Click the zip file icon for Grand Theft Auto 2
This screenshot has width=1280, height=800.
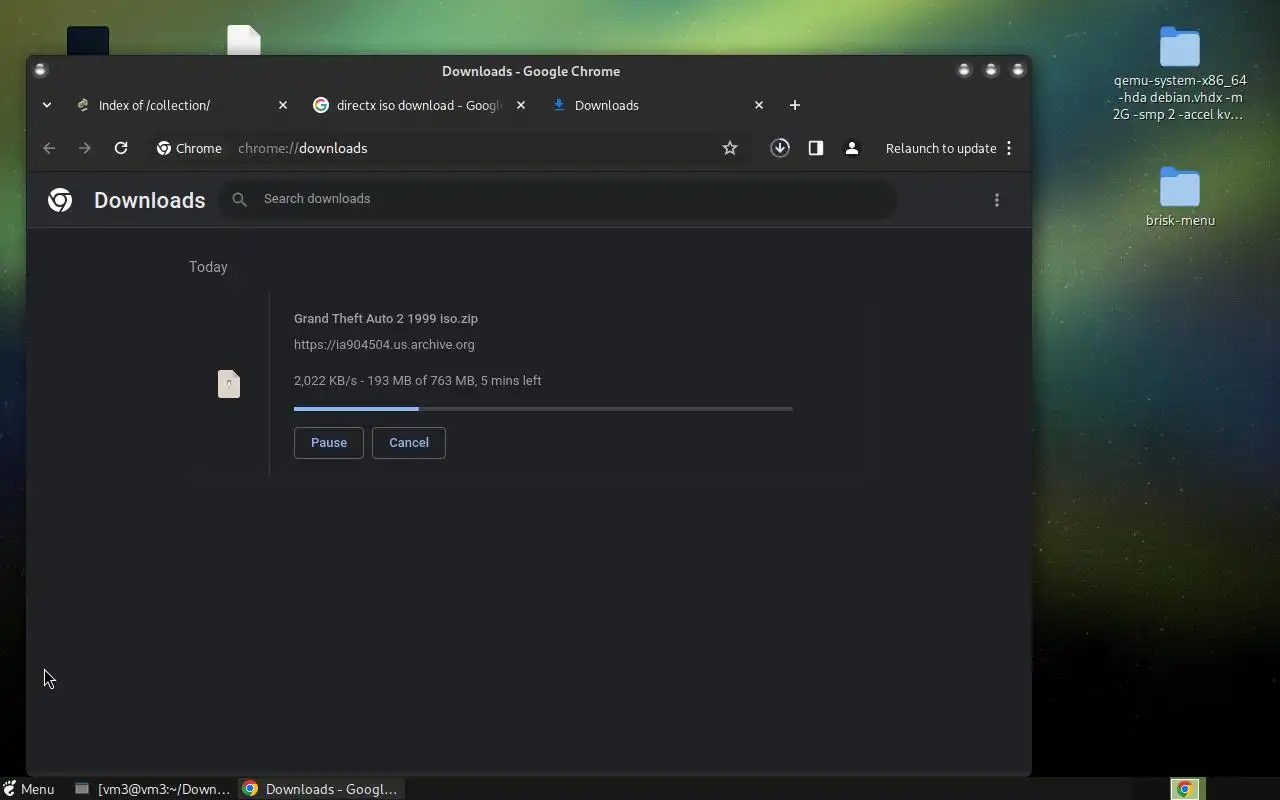pos(229,384)
